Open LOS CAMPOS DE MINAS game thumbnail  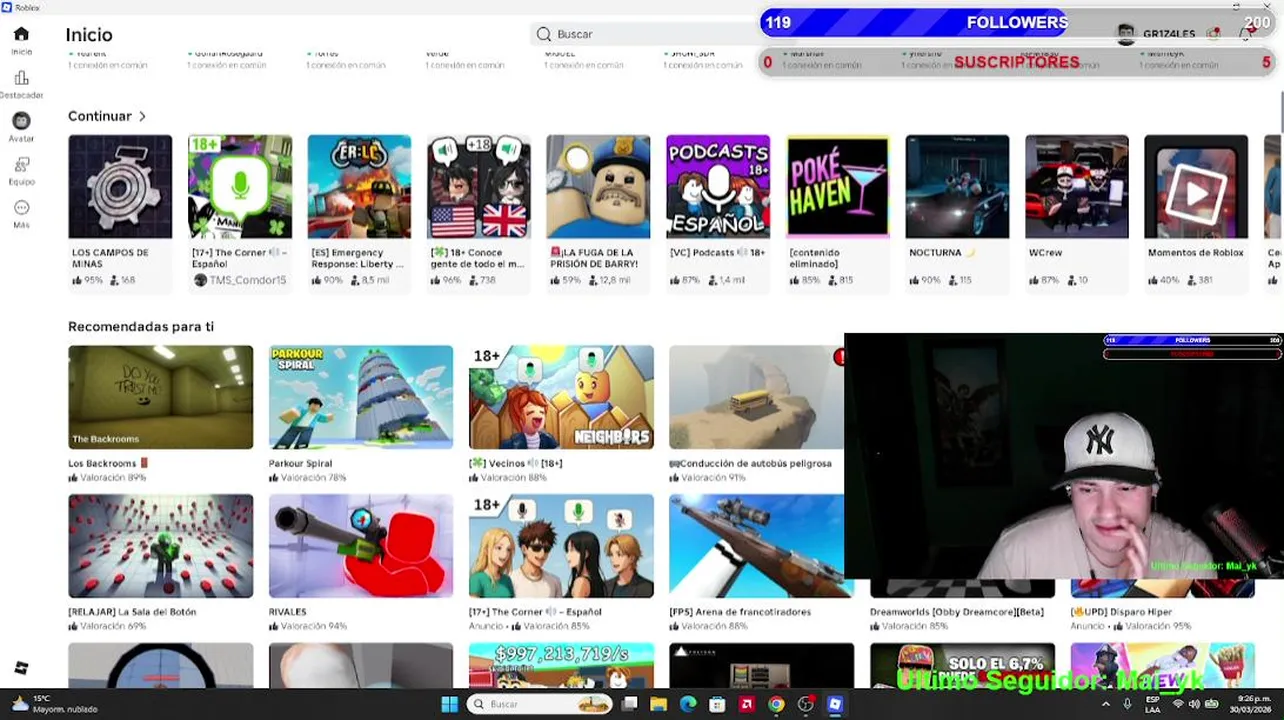(120, 187)
